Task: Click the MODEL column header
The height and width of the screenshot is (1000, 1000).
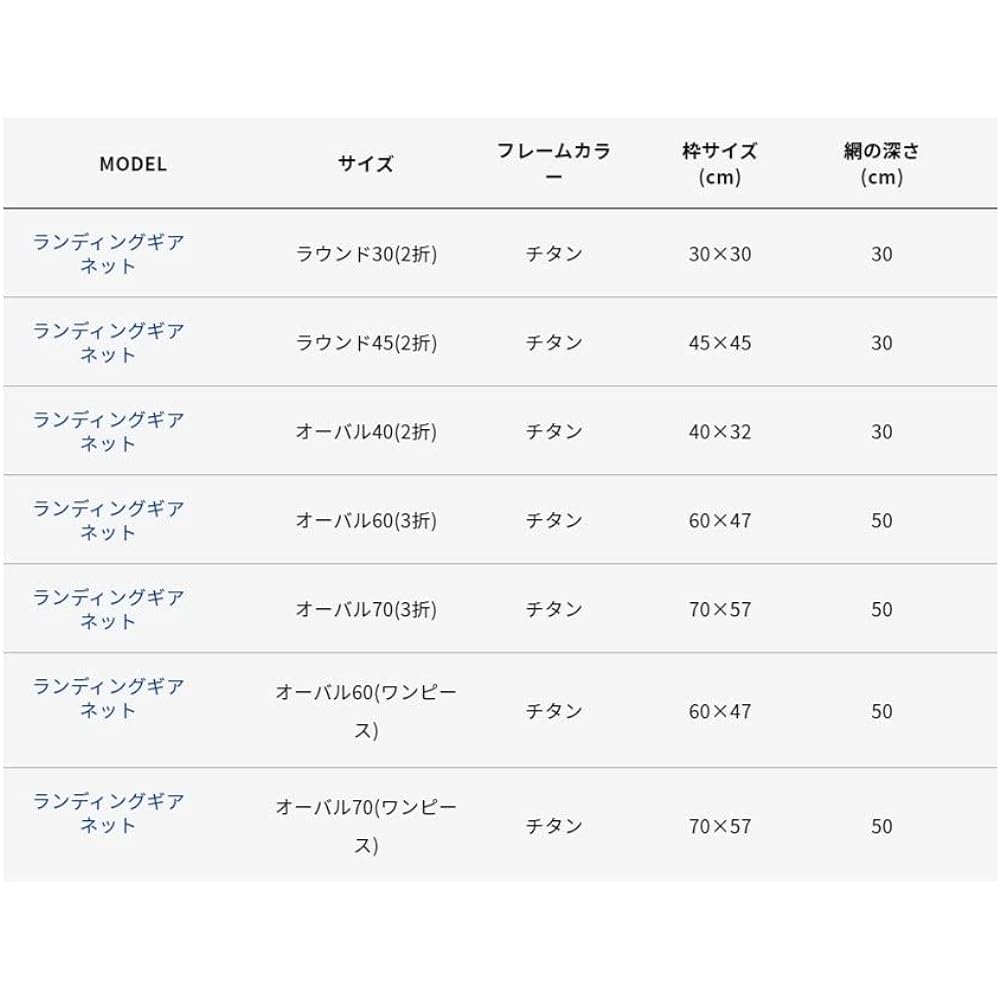Action: click(x=133, y=164)
